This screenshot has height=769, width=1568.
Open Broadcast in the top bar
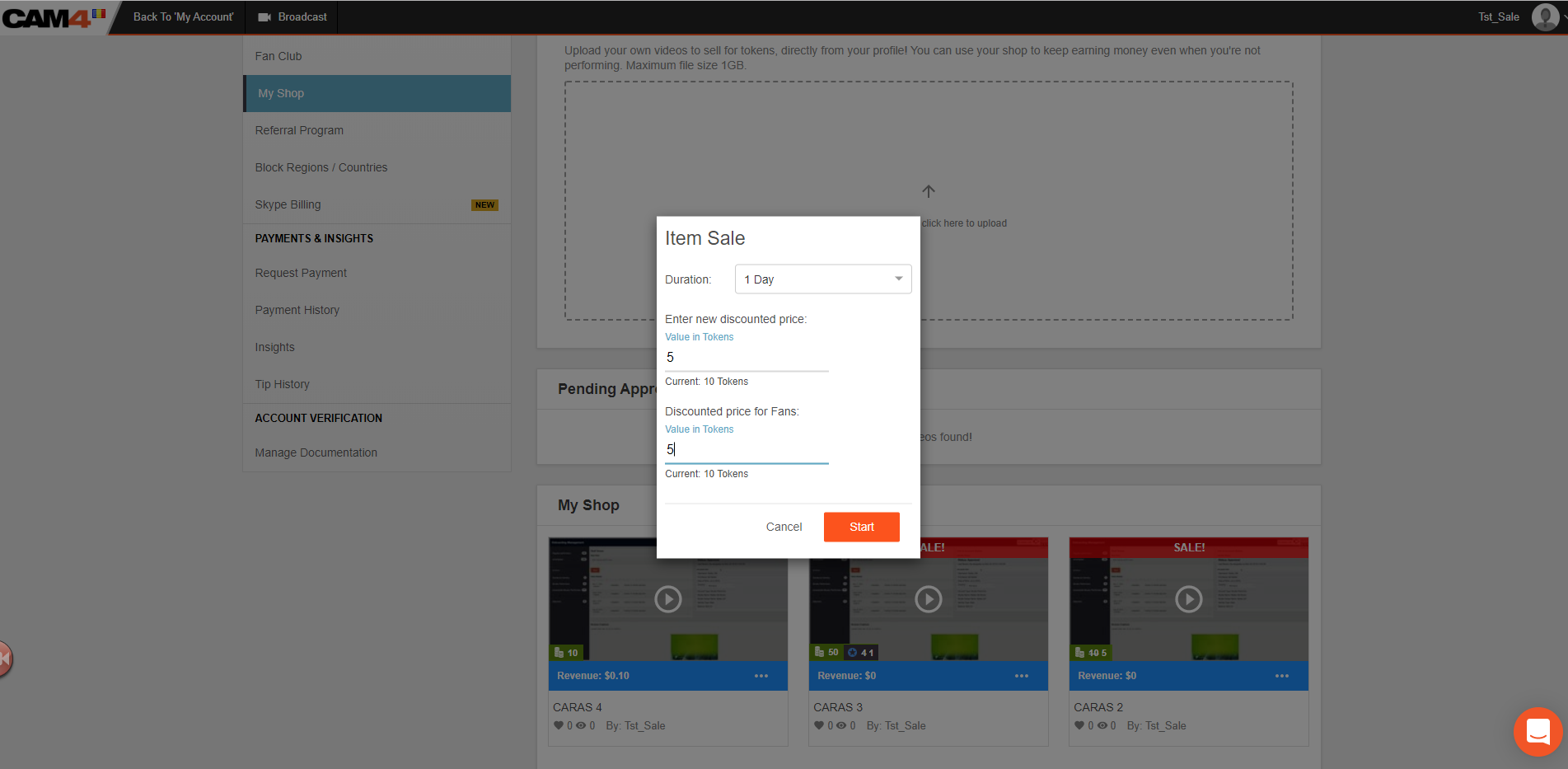click(293, 17)
